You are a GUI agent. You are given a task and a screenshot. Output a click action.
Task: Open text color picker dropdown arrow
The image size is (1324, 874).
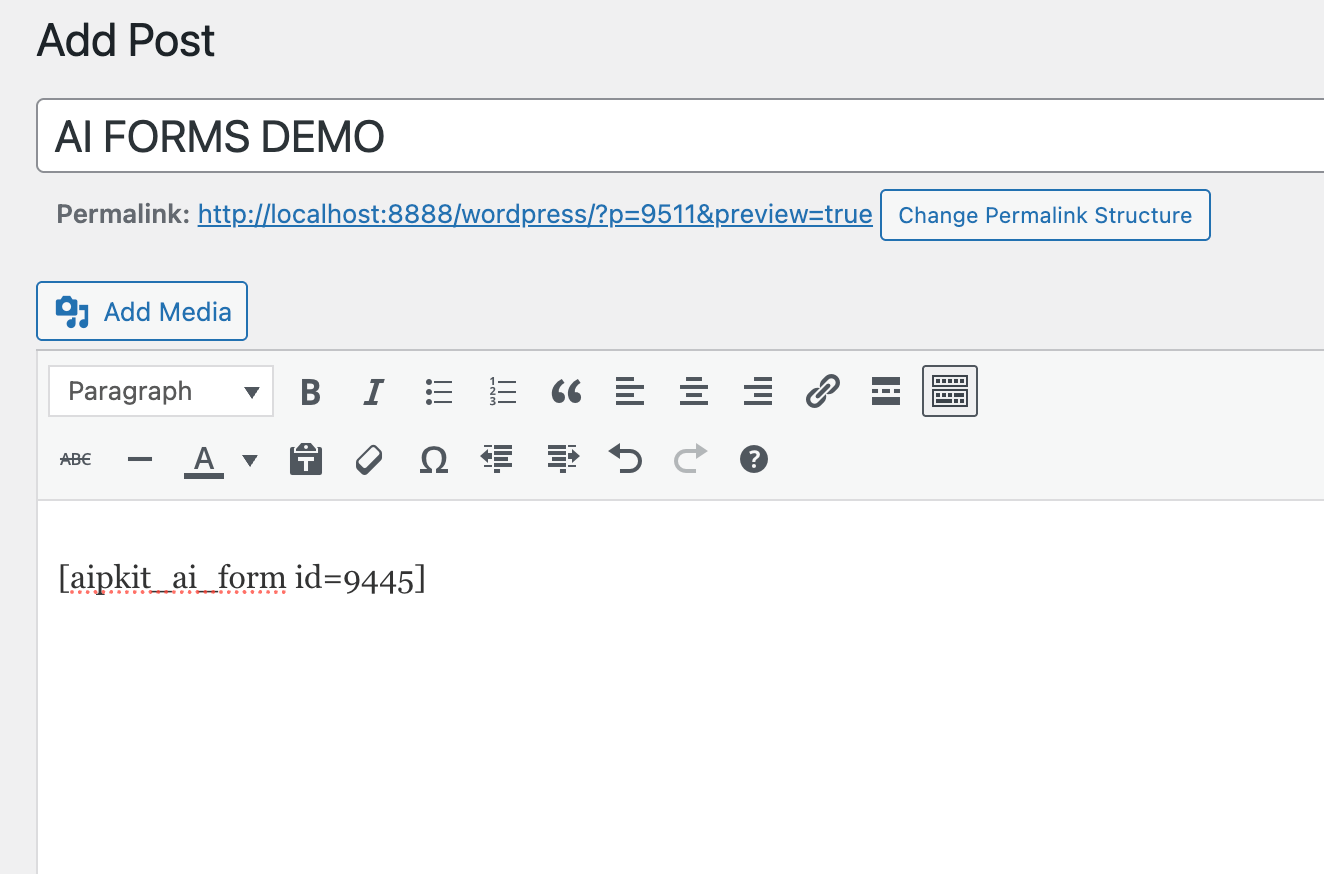tap(250, 460)
